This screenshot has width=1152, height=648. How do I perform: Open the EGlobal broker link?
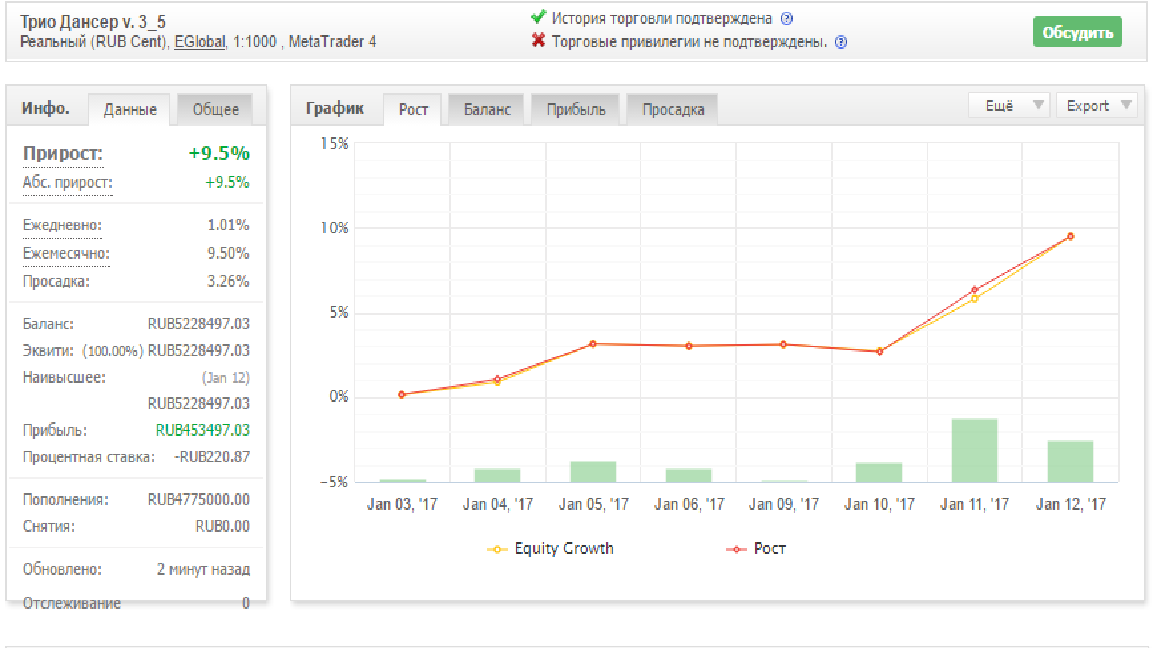[200, 41]
